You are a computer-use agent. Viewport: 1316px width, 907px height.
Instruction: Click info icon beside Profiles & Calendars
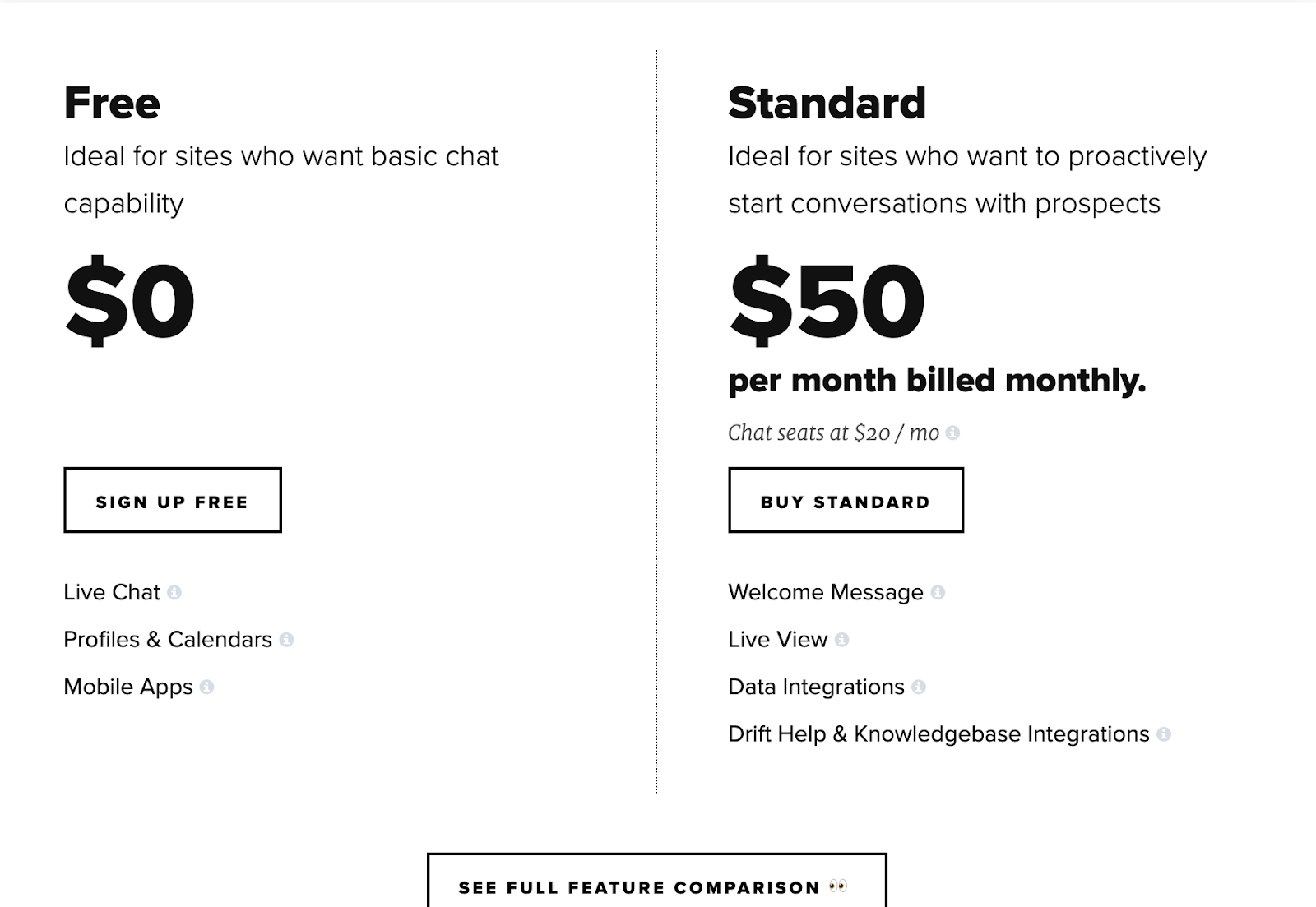[x=286, y=639]
